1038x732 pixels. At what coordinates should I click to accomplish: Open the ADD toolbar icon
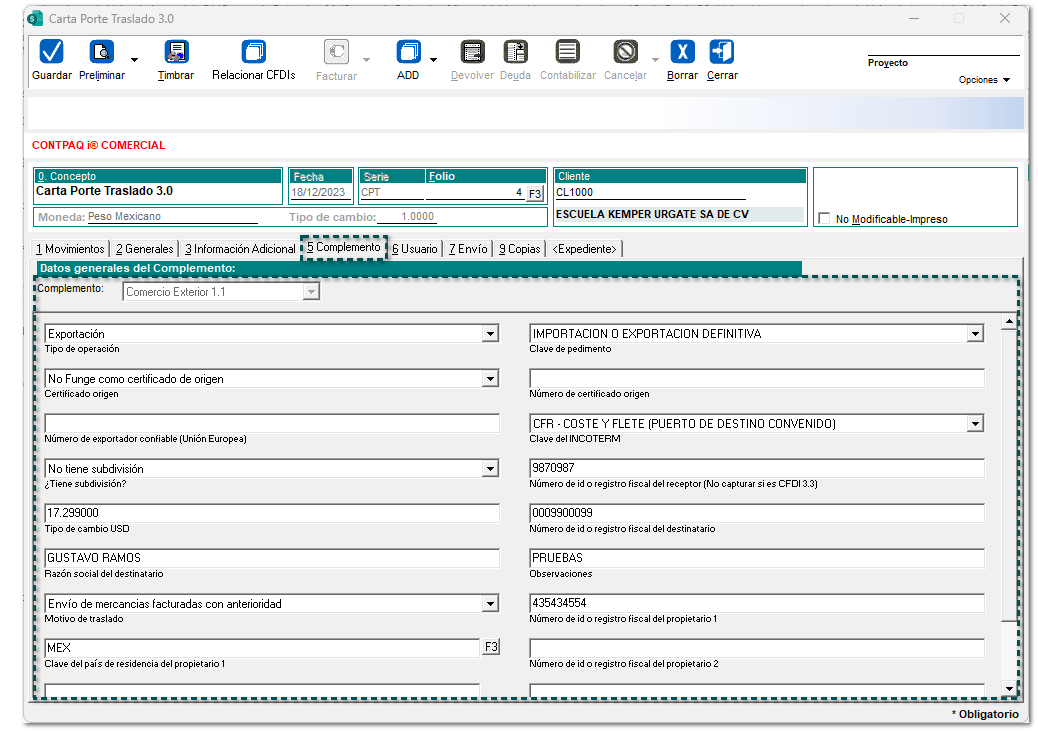pos(408,53)
